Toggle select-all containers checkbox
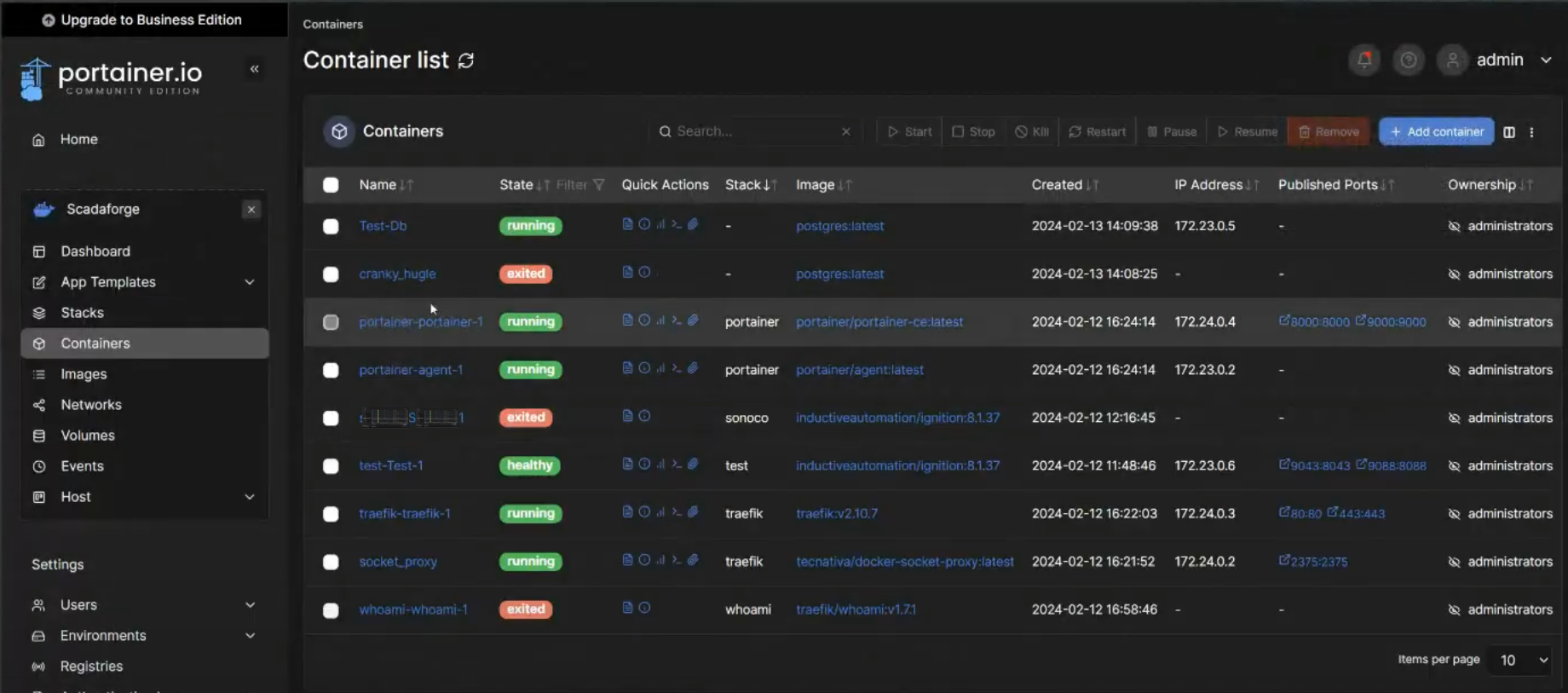 pyautogui.click(x=331, y=185)
